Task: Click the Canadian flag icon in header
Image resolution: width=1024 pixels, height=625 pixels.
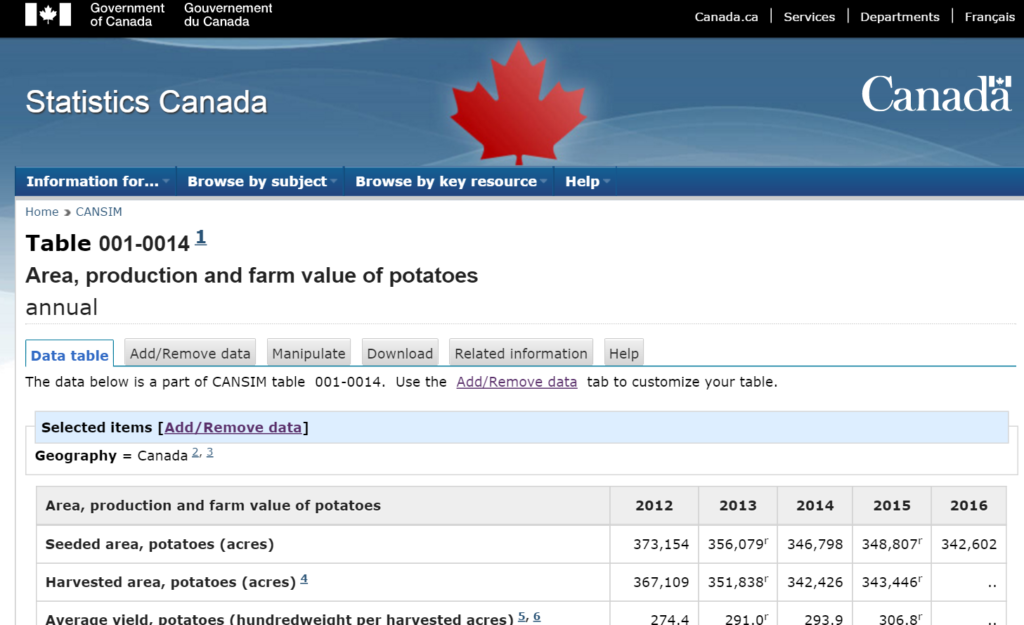Action: (47, 15)
